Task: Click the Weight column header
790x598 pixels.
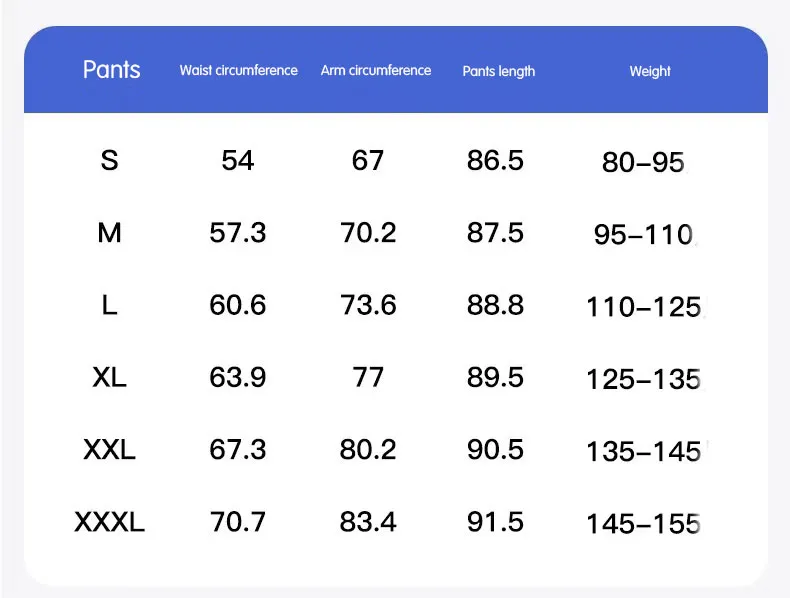Action: click(650, 71)
